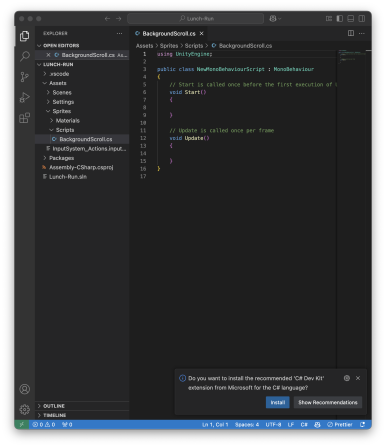The width and height of the screenshot is (386, 447).
Task: Change the LF end of line sequence
Action: (291, 424)
